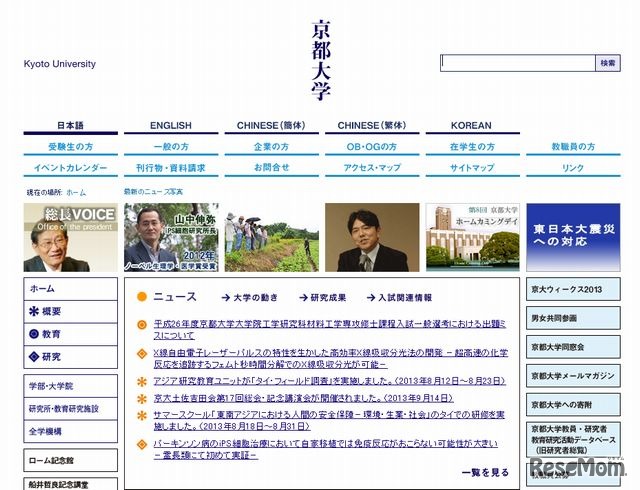This screenshot has width=640, height=490.
Task: Open 在学生の方 menu item
Action: coord(472,147)
